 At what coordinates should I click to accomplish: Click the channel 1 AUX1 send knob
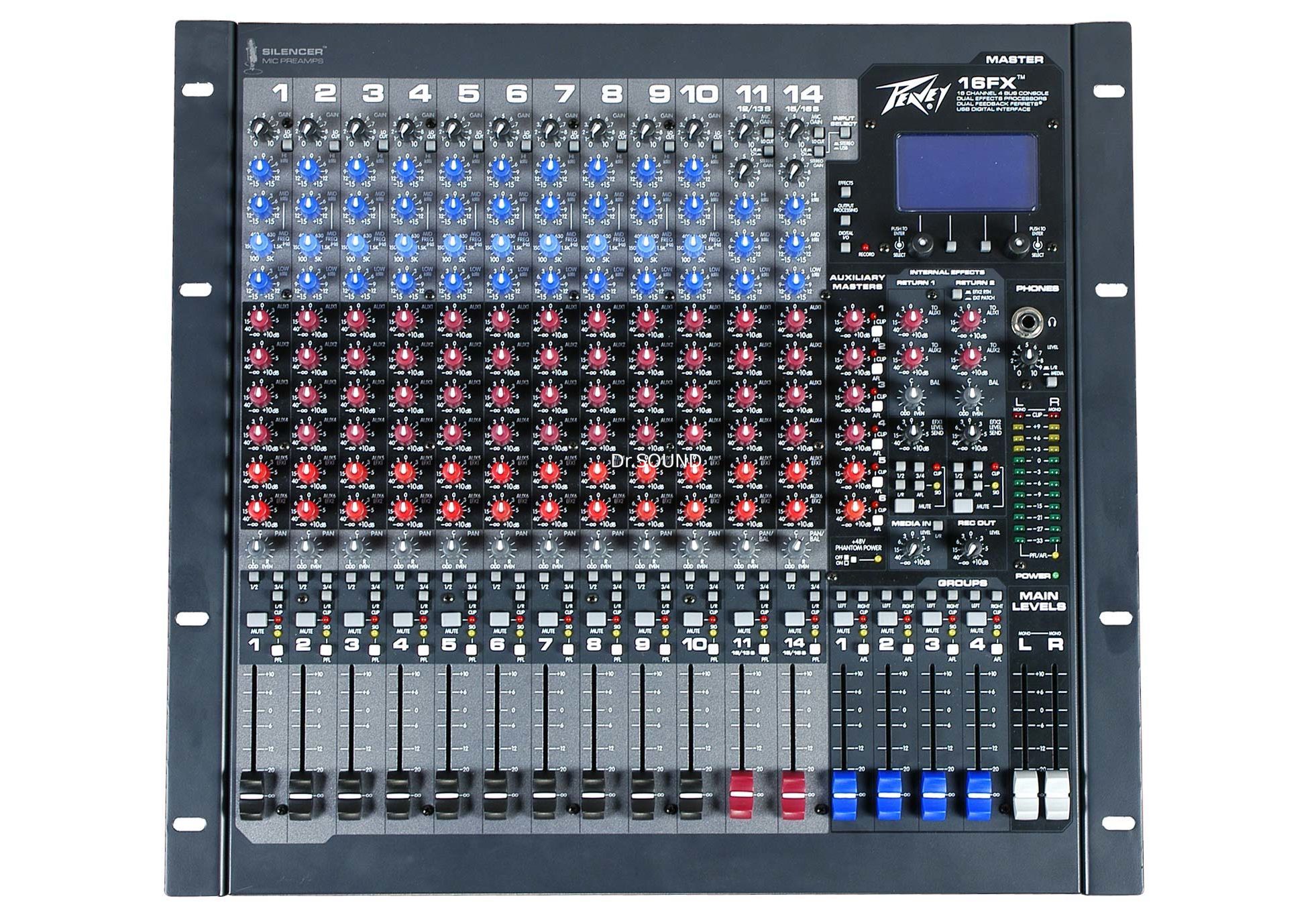click(259, 320)
